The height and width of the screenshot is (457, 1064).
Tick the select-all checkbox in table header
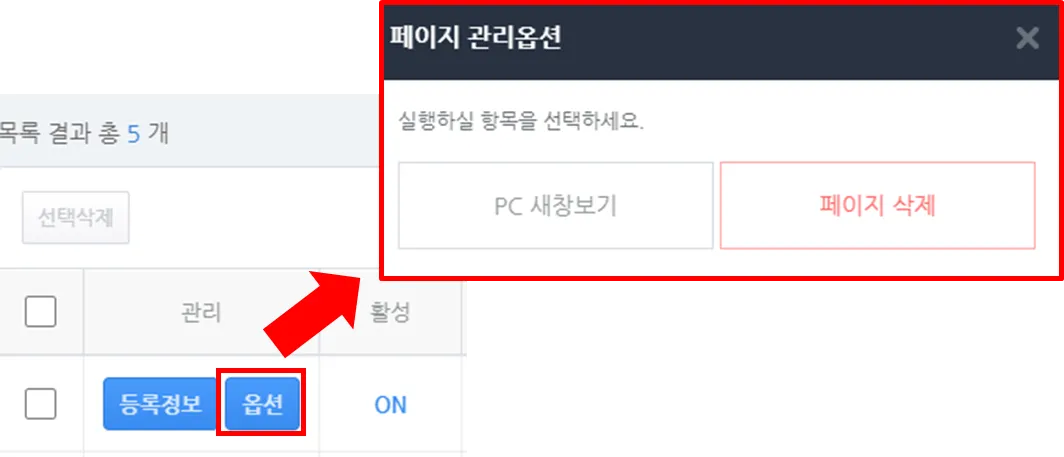coord(41,312)
